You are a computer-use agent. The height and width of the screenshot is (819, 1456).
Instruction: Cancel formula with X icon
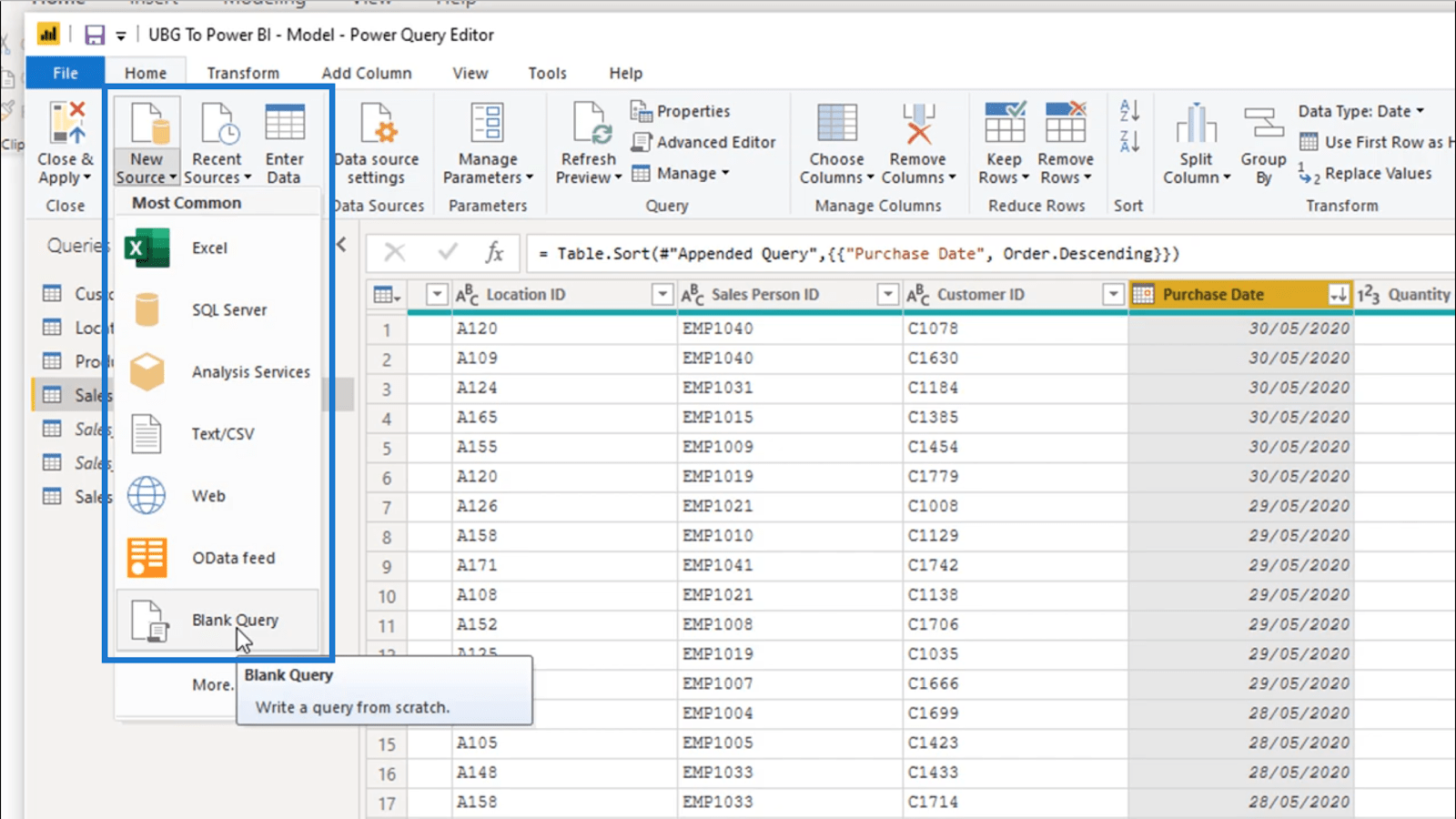tap(394, 253)
